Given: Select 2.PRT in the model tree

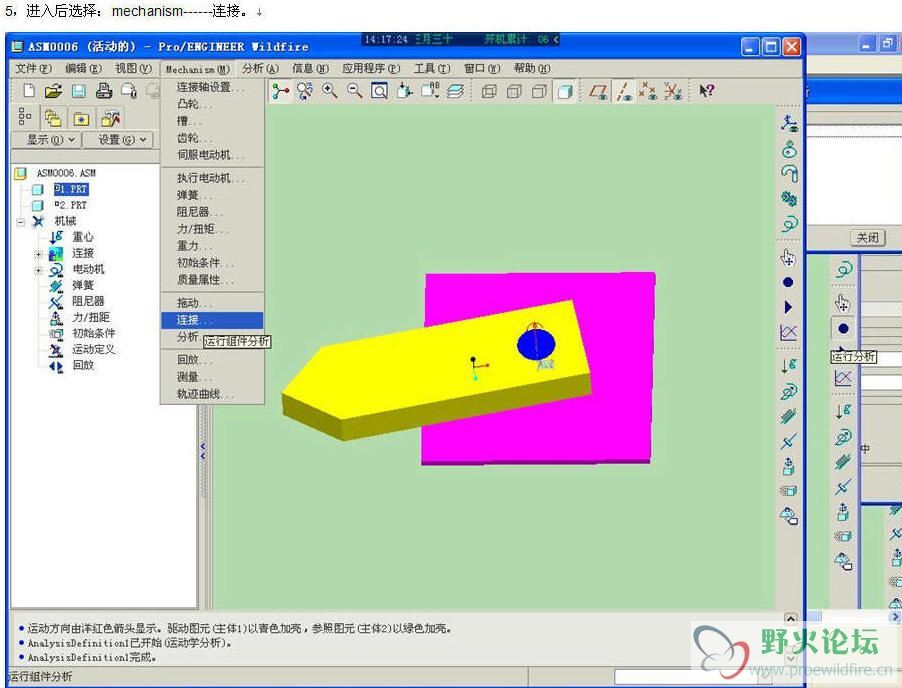Looking at the screenshot, I should coord(71,205).
